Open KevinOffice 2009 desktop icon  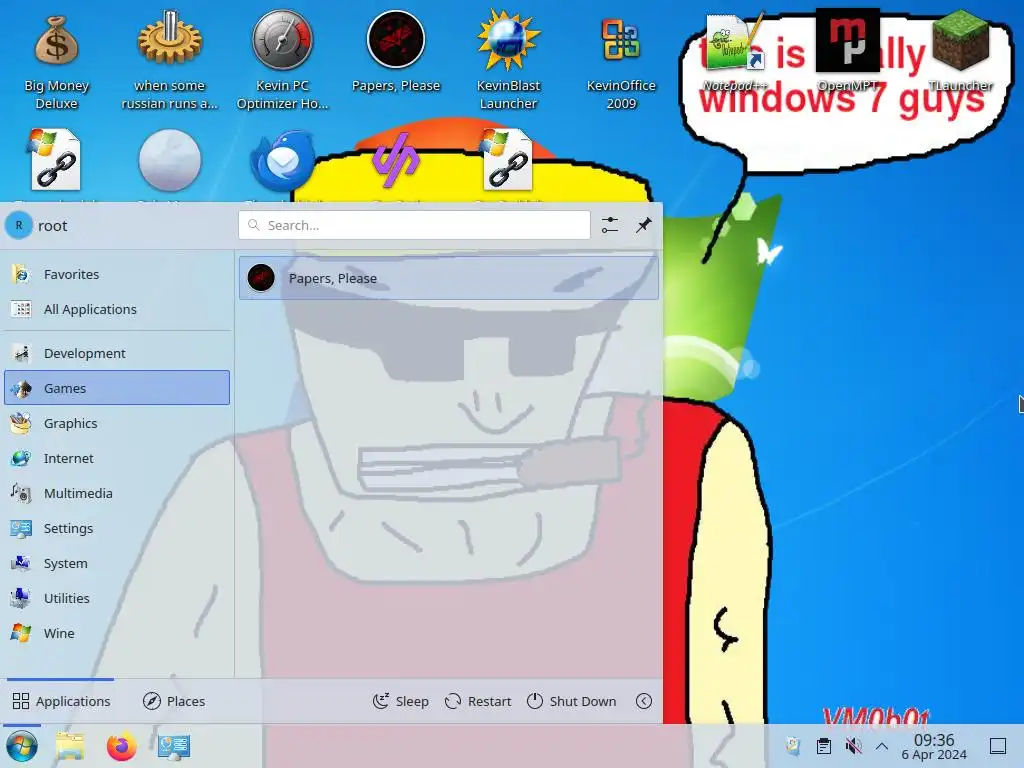621,40
